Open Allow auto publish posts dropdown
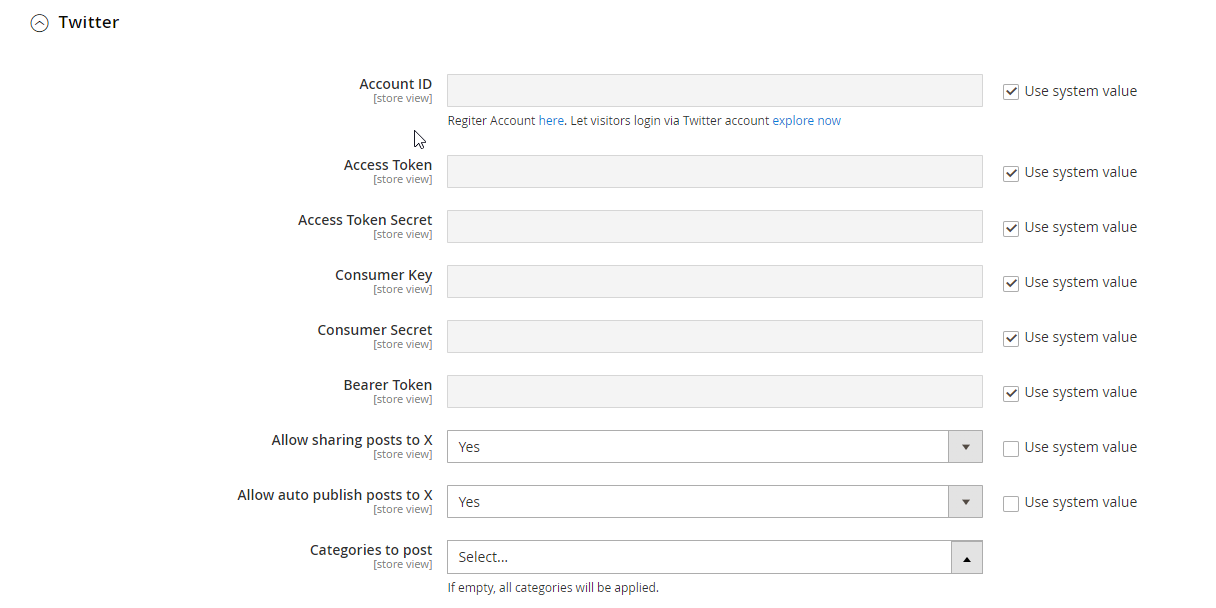The width and height of the screenshot is (1216, 608). pos(714,502)
